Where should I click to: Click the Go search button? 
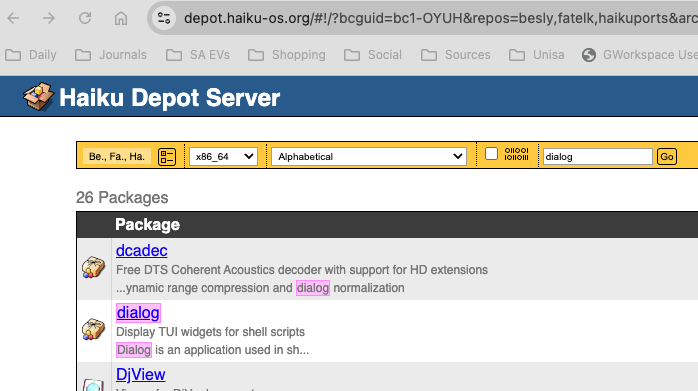(667, 157)
